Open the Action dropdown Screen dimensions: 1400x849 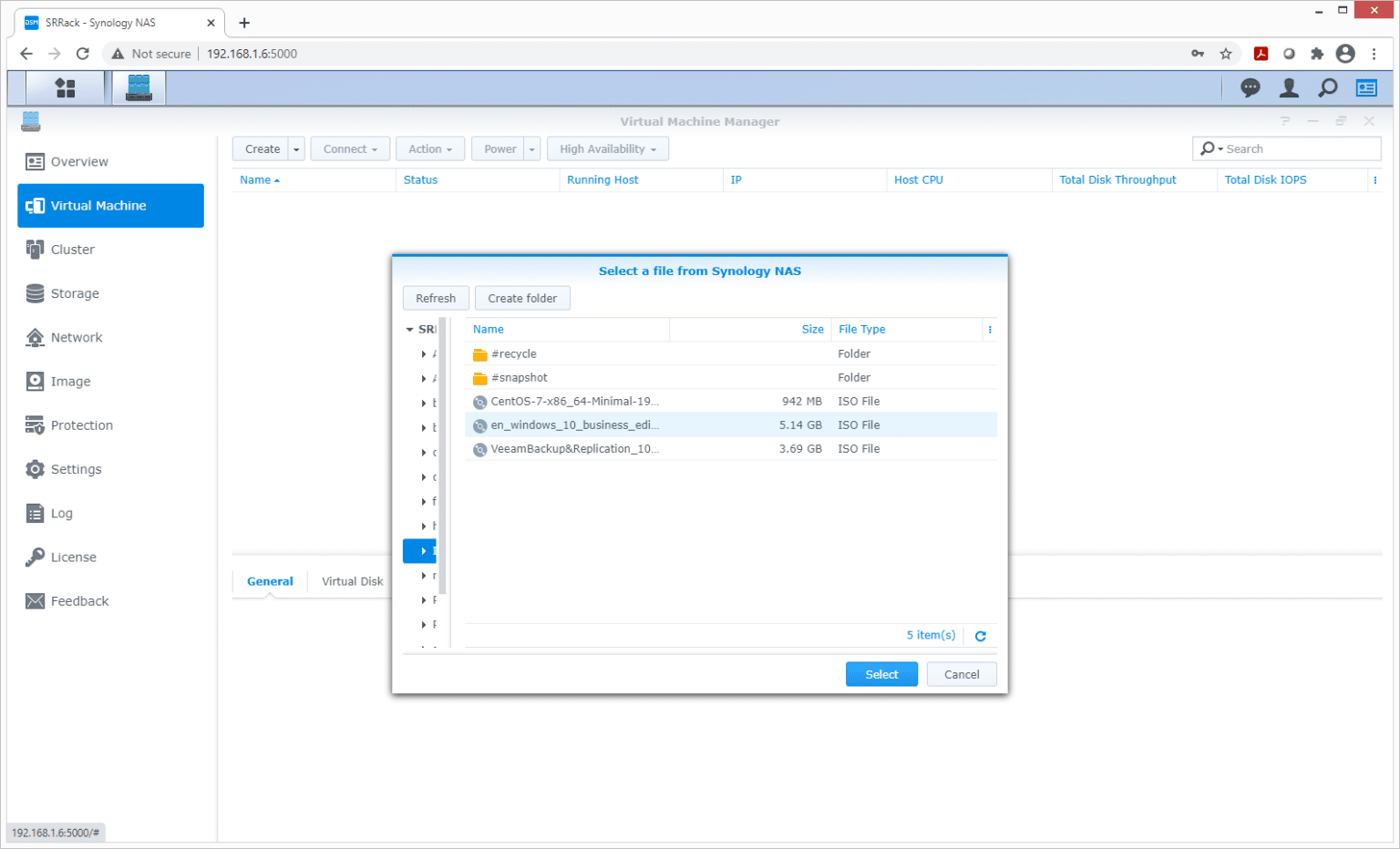click(x=430, y=149)
